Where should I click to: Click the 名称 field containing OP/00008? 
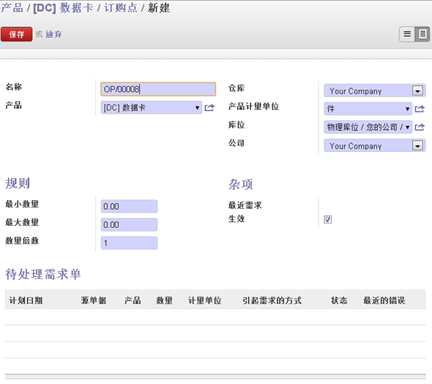[158, 89]
